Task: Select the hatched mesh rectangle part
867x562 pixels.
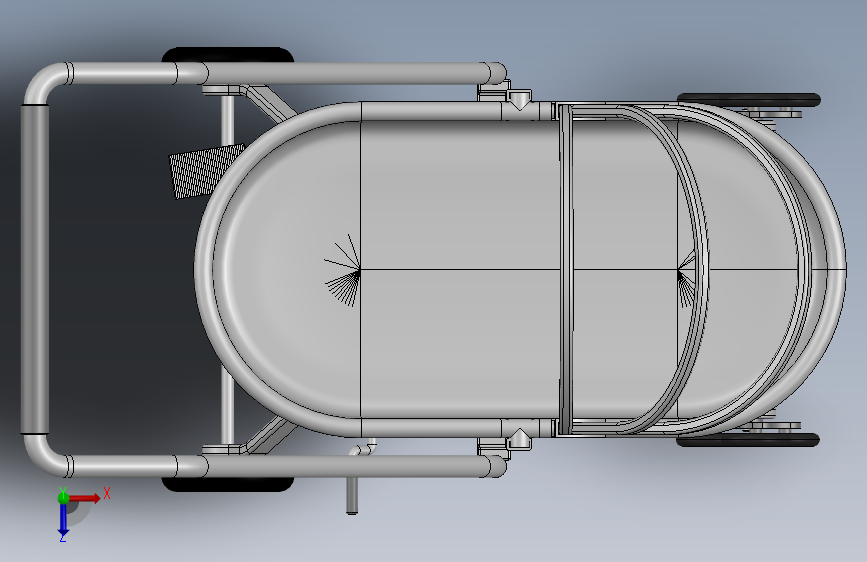Action: (x=207, y=170)
